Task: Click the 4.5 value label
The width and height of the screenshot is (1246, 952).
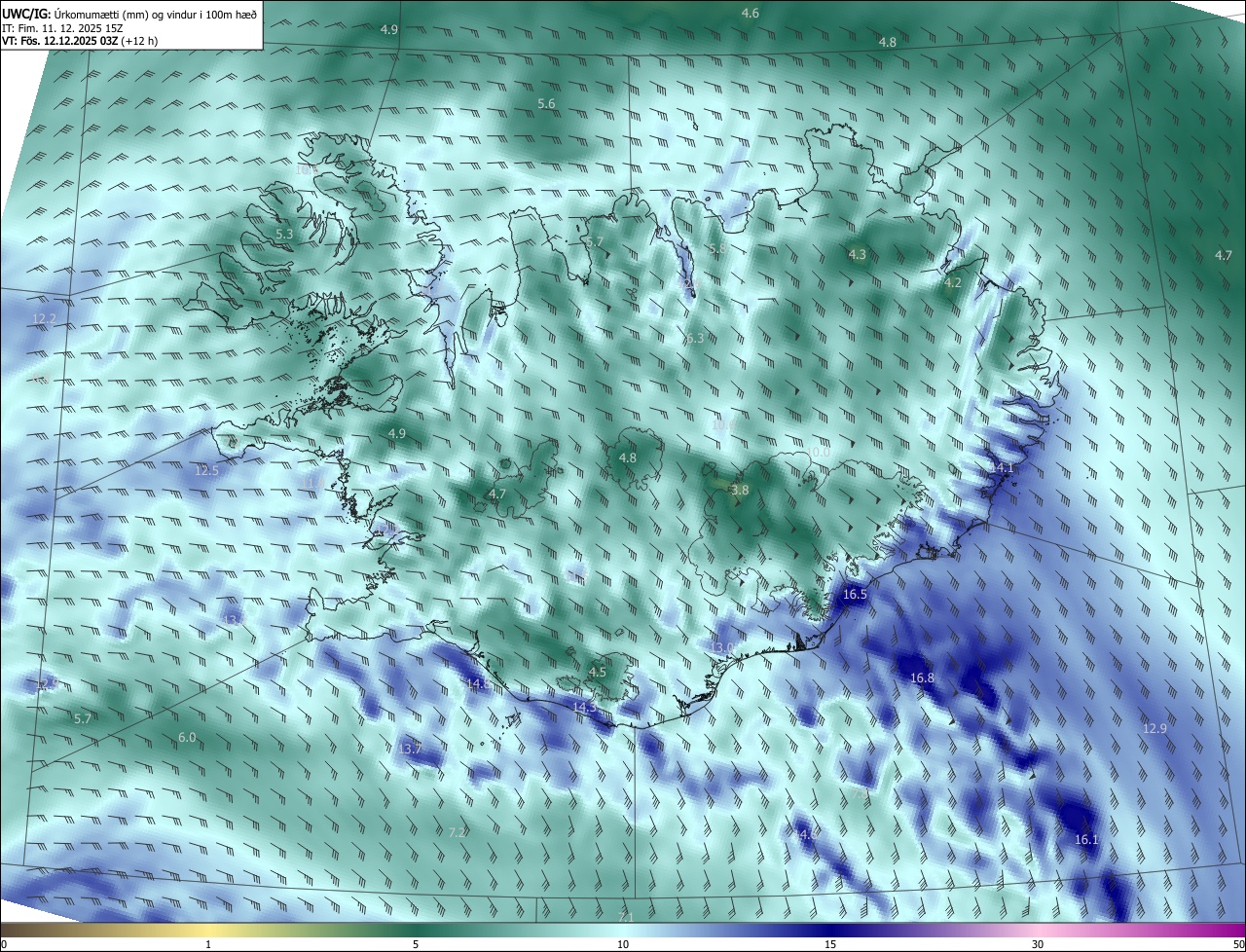Action: (x=598, y=672)
